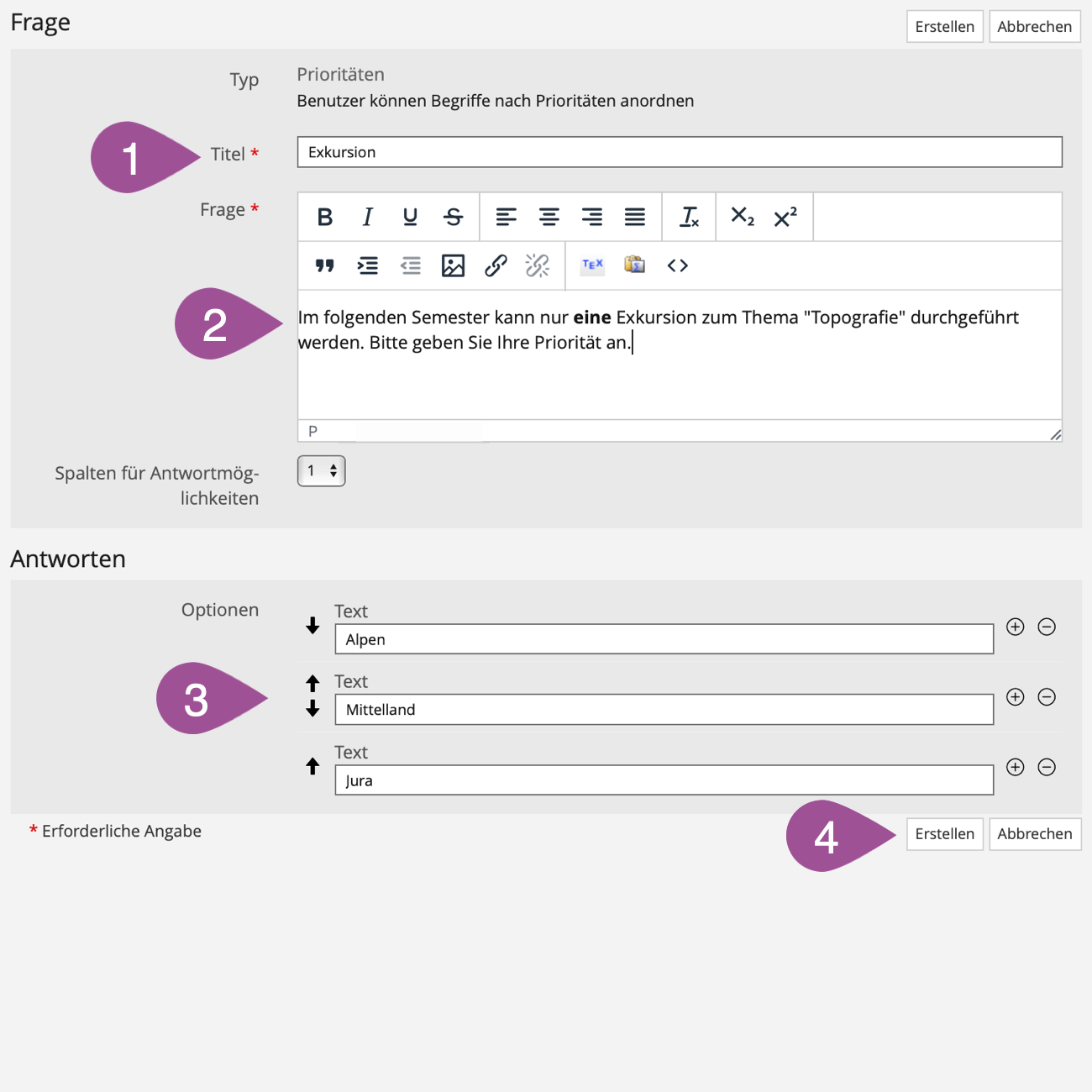Insert TeX formula in editor
This screenshot has width=1092, height=1092.
592,265
